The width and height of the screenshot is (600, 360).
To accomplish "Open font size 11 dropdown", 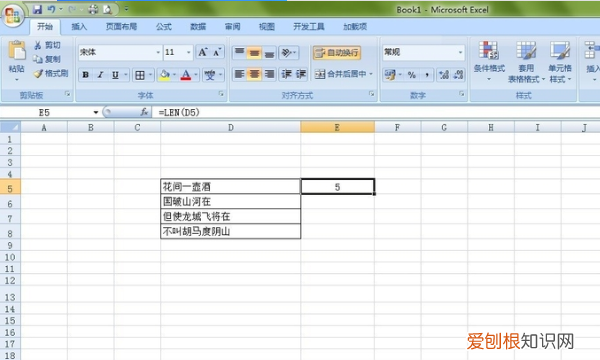I will (x=189, y=52).
